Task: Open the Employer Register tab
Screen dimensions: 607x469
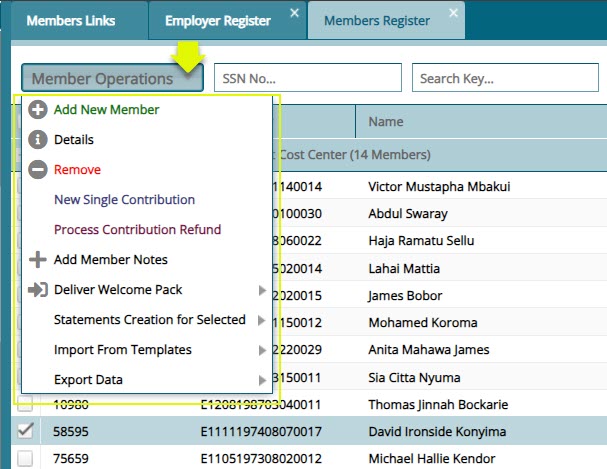Action: (217, 20)
